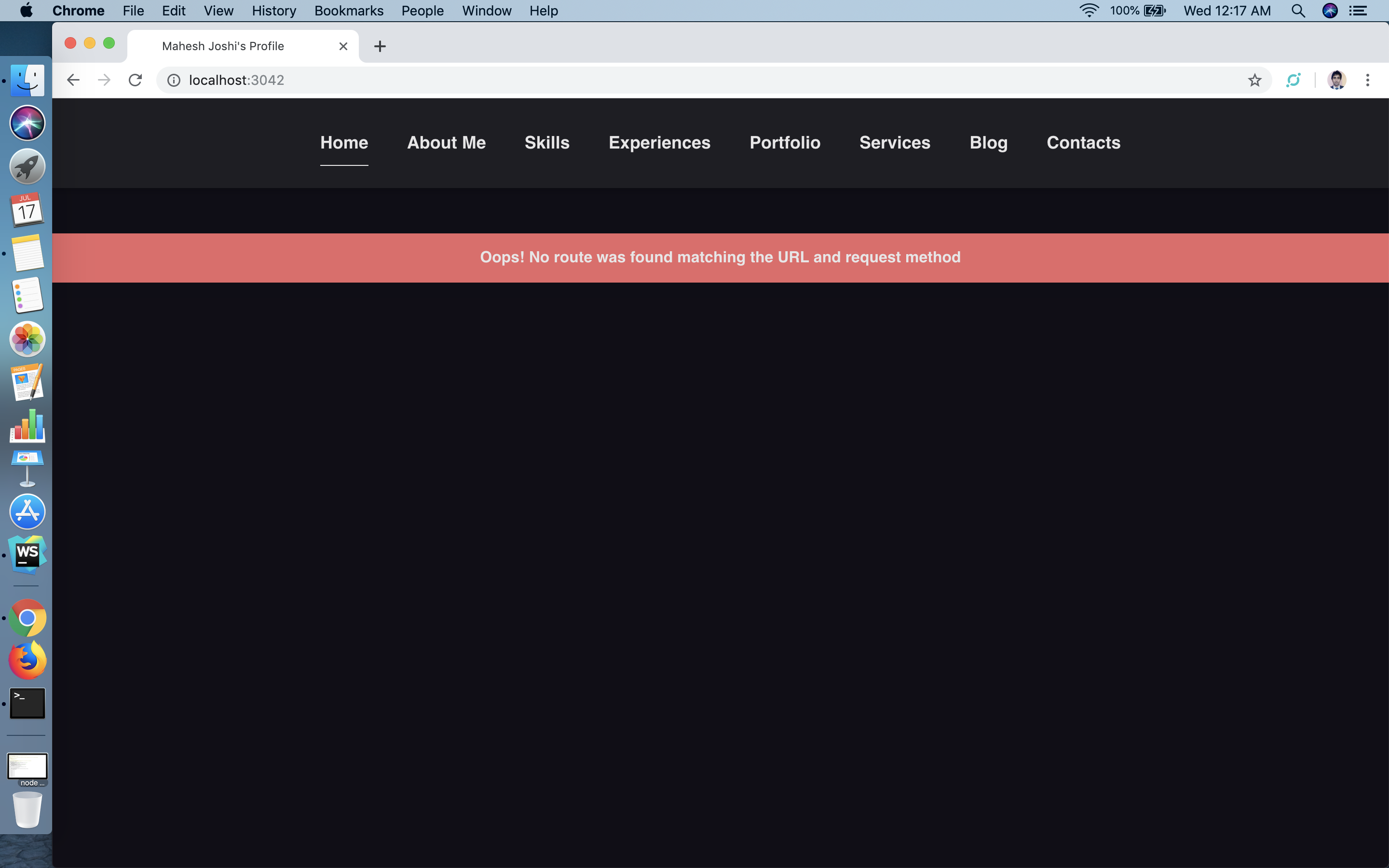This screenshot has width=1389, height=868.
Task: Open the Bookmarks menu
Action: pos(348,11)
